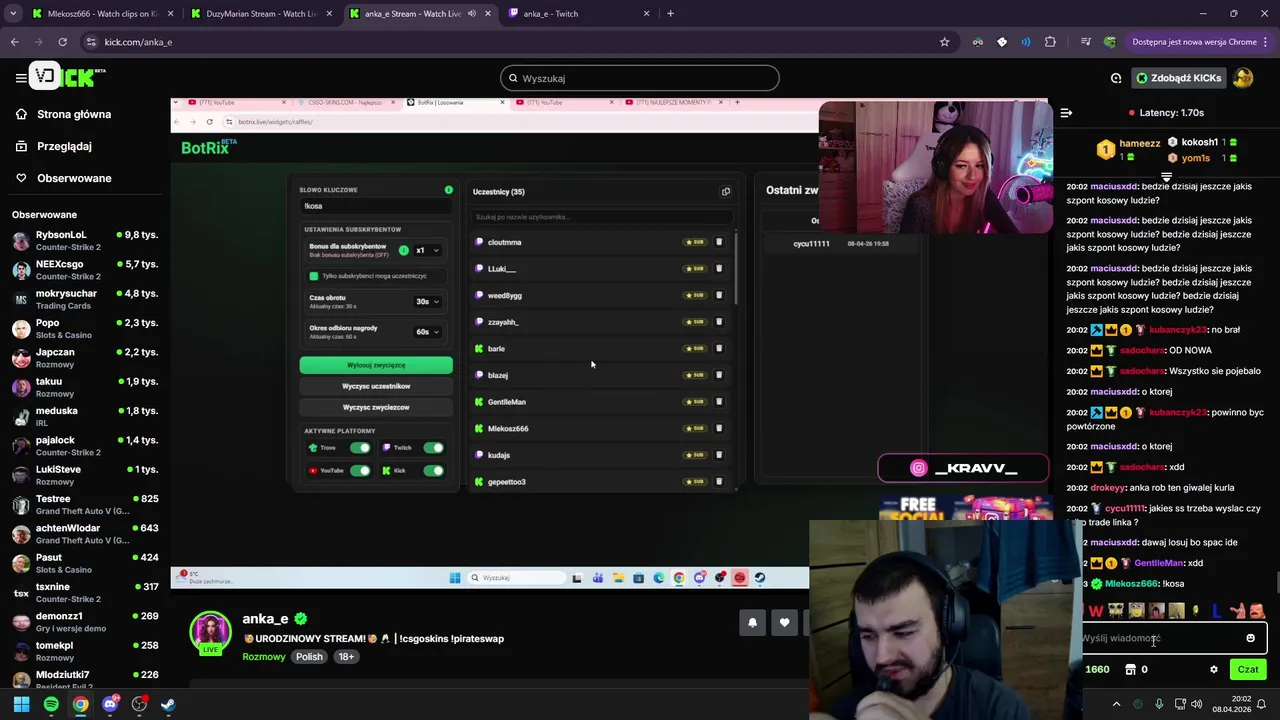Click the Kick search field

[x=640, y=78]
